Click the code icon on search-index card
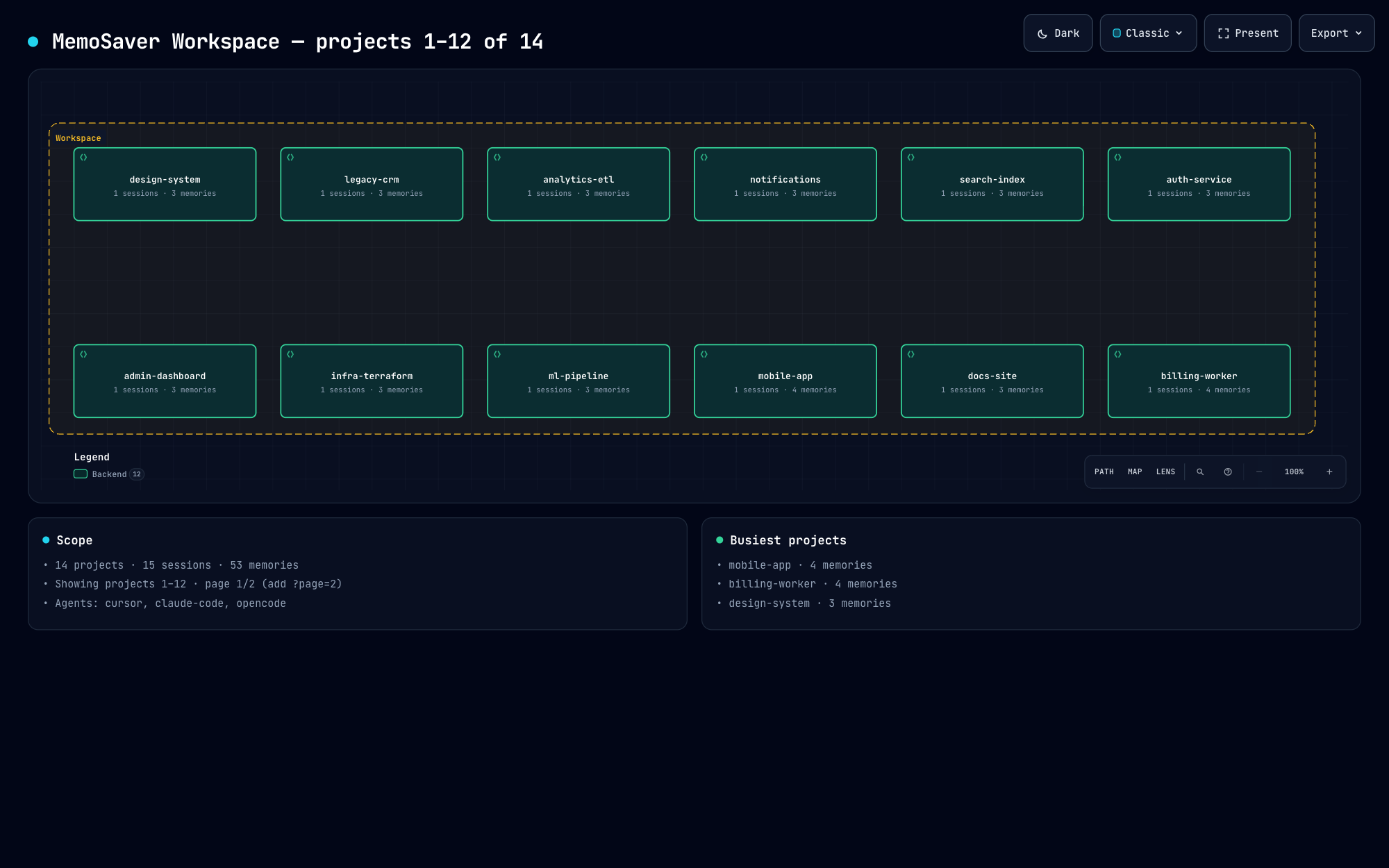This screenshot has height=868, width=1389. [911, 158]
